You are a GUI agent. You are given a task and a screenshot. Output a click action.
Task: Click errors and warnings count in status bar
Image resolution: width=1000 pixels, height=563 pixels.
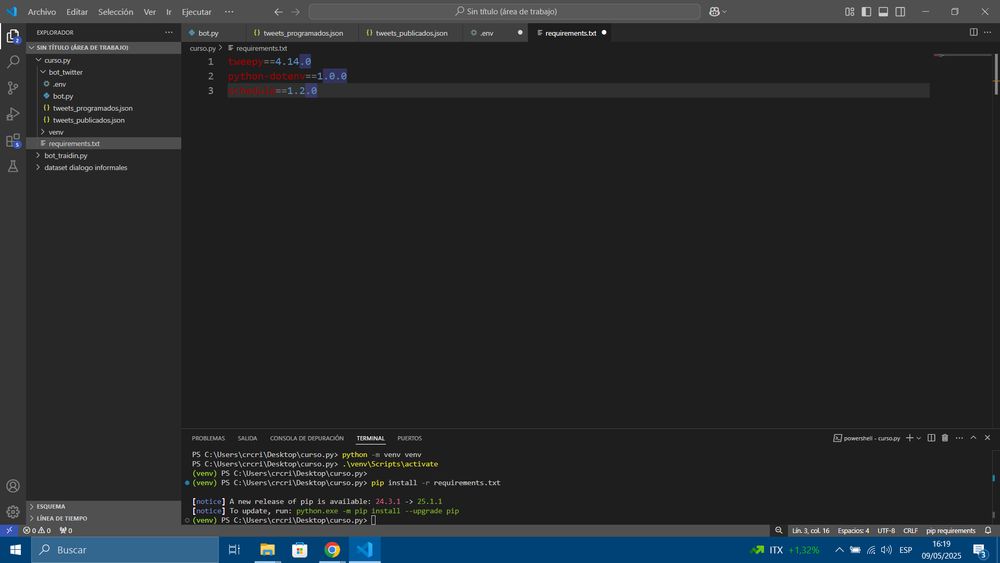(37, 530)
